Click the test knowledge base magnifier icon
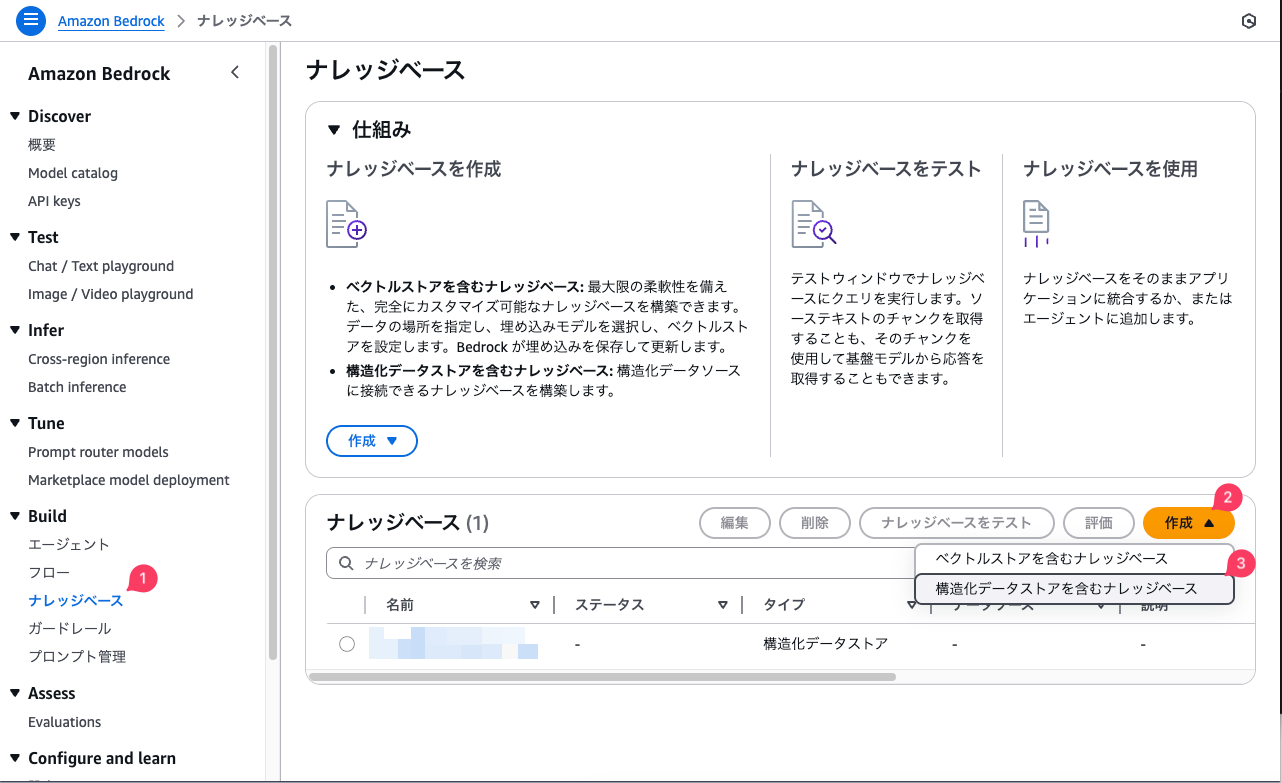Viewport: 1282px width, 783px height. pos(813,223)
